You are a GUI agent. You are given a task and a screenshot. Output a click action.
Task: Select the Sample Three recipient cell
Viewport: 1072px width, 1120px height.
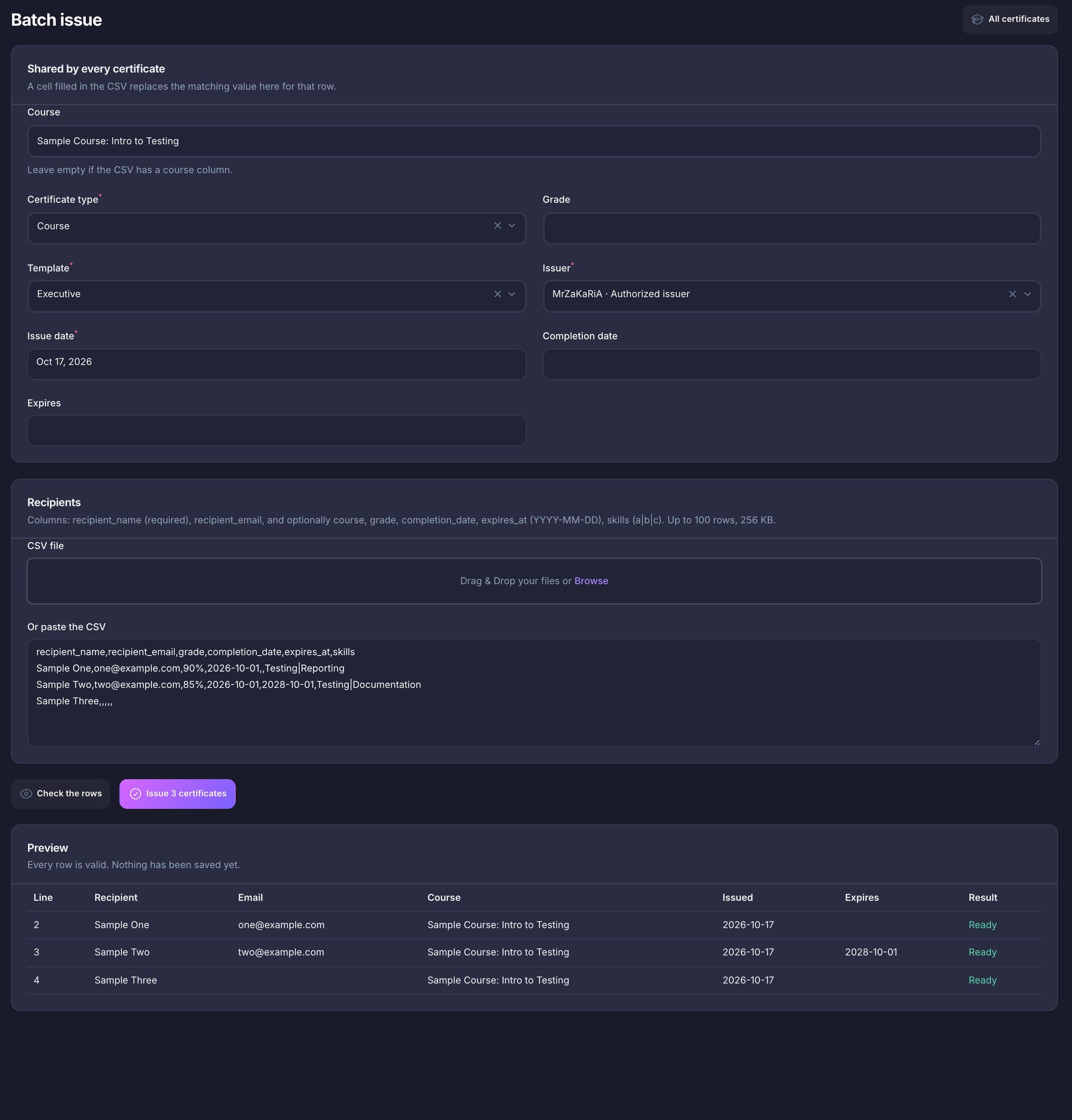click(x=126, y=980)
